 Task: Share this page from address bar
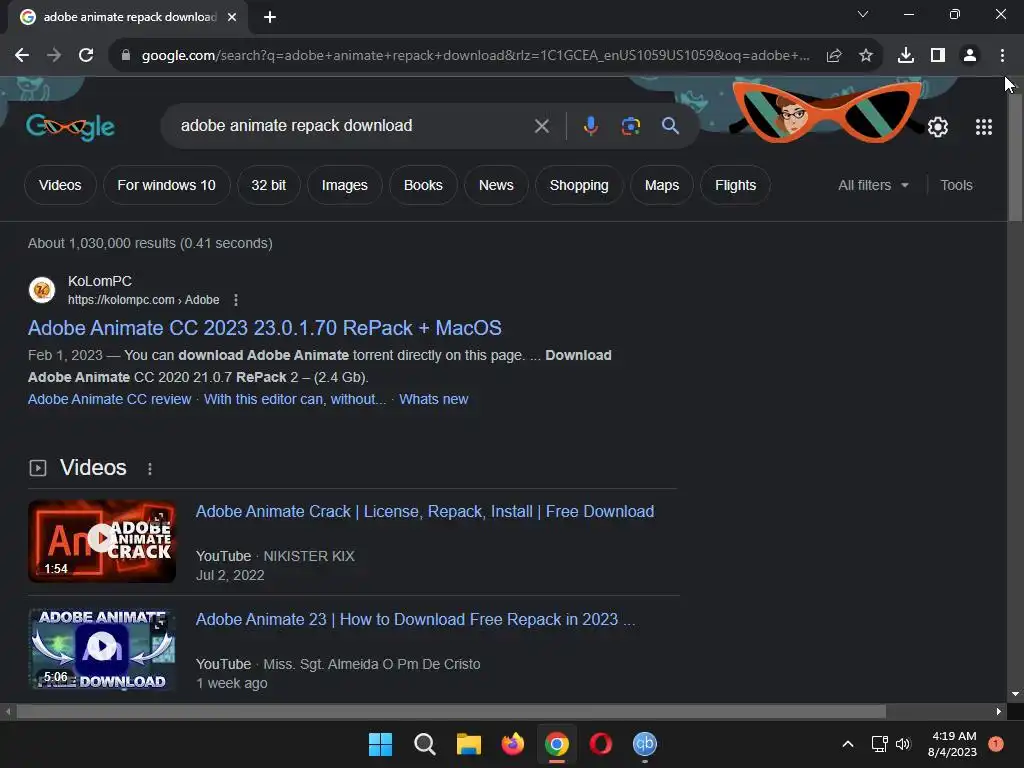click(834, 56)
